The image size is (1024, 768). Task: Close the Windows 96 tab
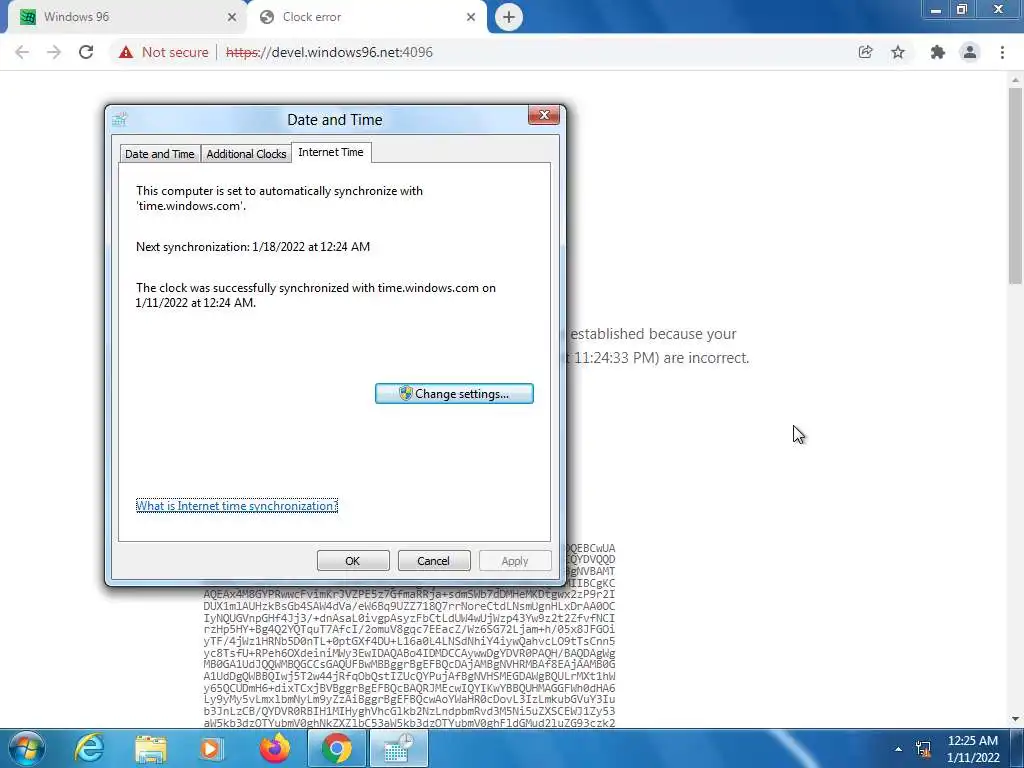point(232,17)
